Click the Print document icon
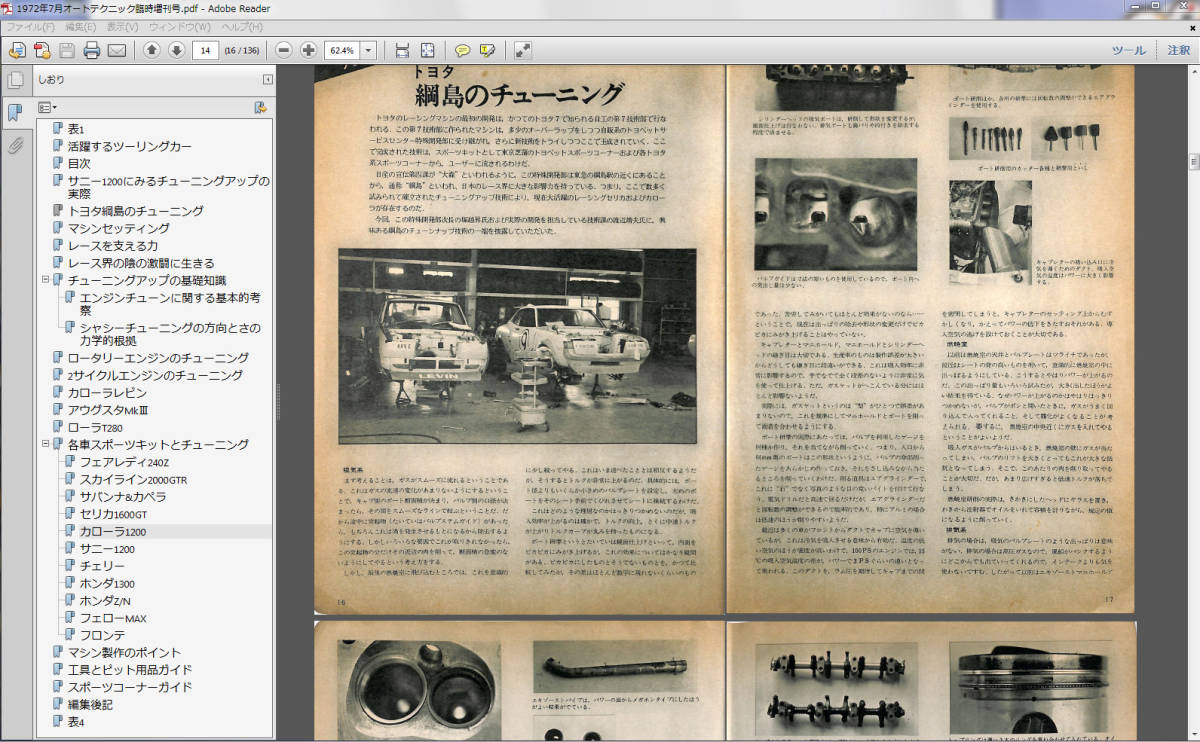The height and width of the screenshot is (742, 1200). tap(92, 50)
